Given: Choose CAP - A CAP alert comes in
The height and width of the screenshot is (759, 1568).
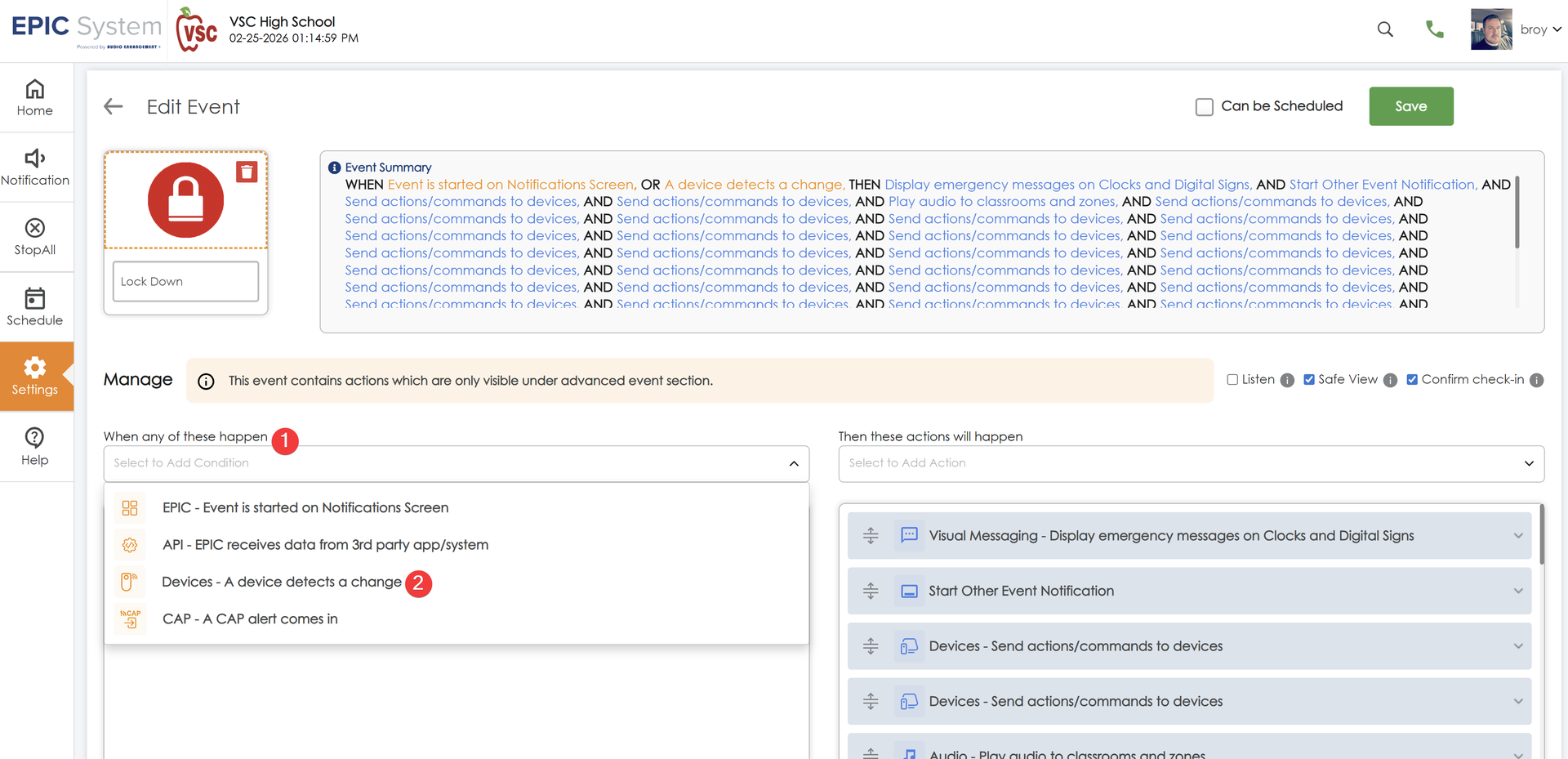Looking at the screenshot, I should [250, 619].
